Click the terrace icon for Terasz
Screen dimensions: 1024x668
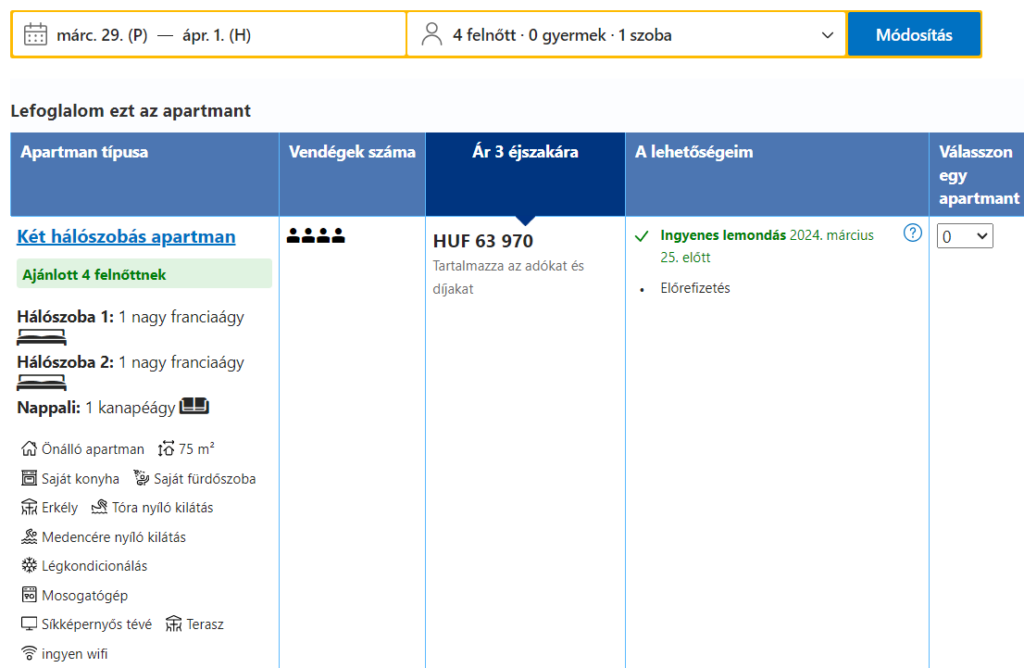174,624
